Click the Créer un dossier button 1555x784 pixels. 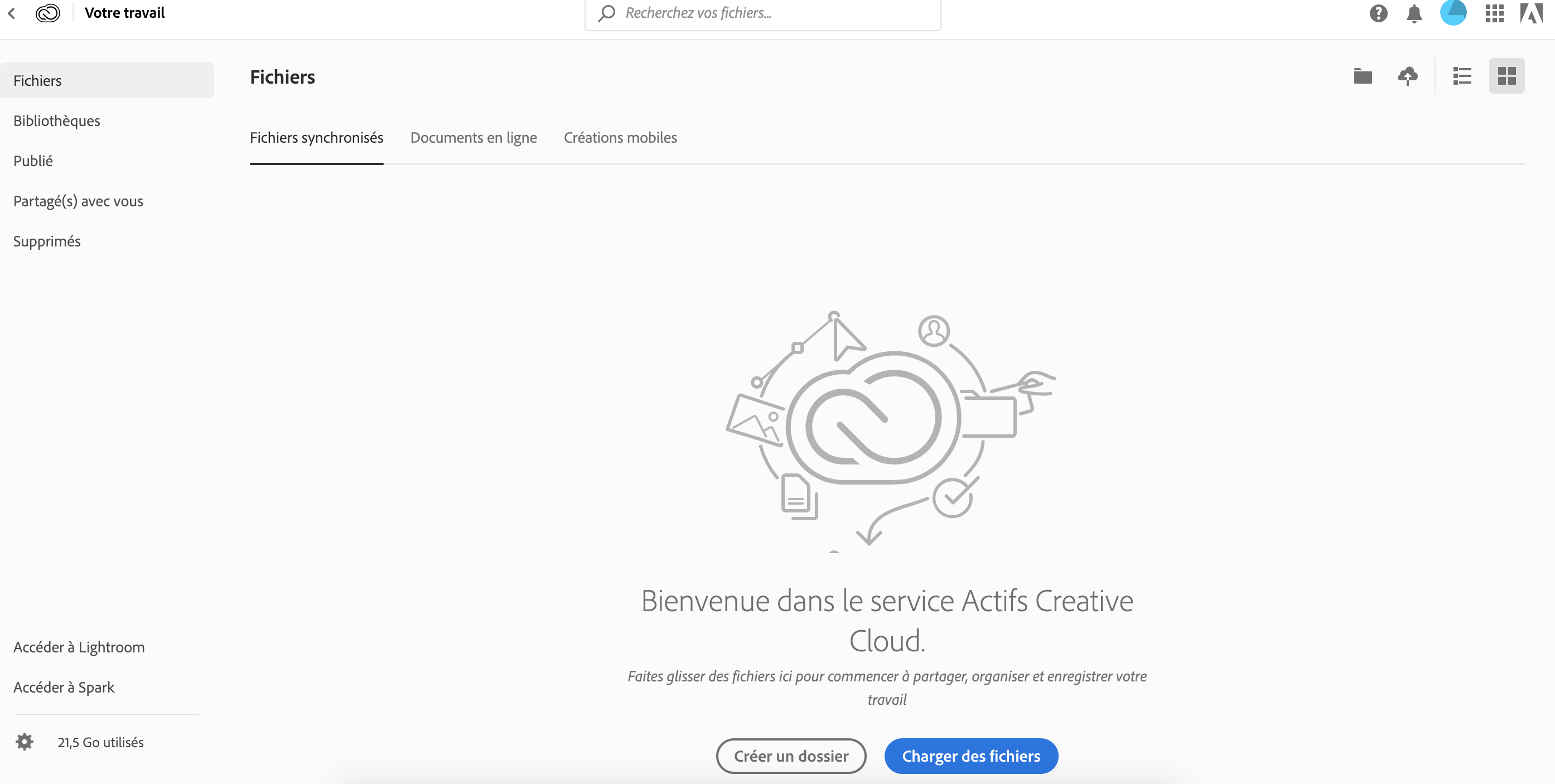click(791, 756)
